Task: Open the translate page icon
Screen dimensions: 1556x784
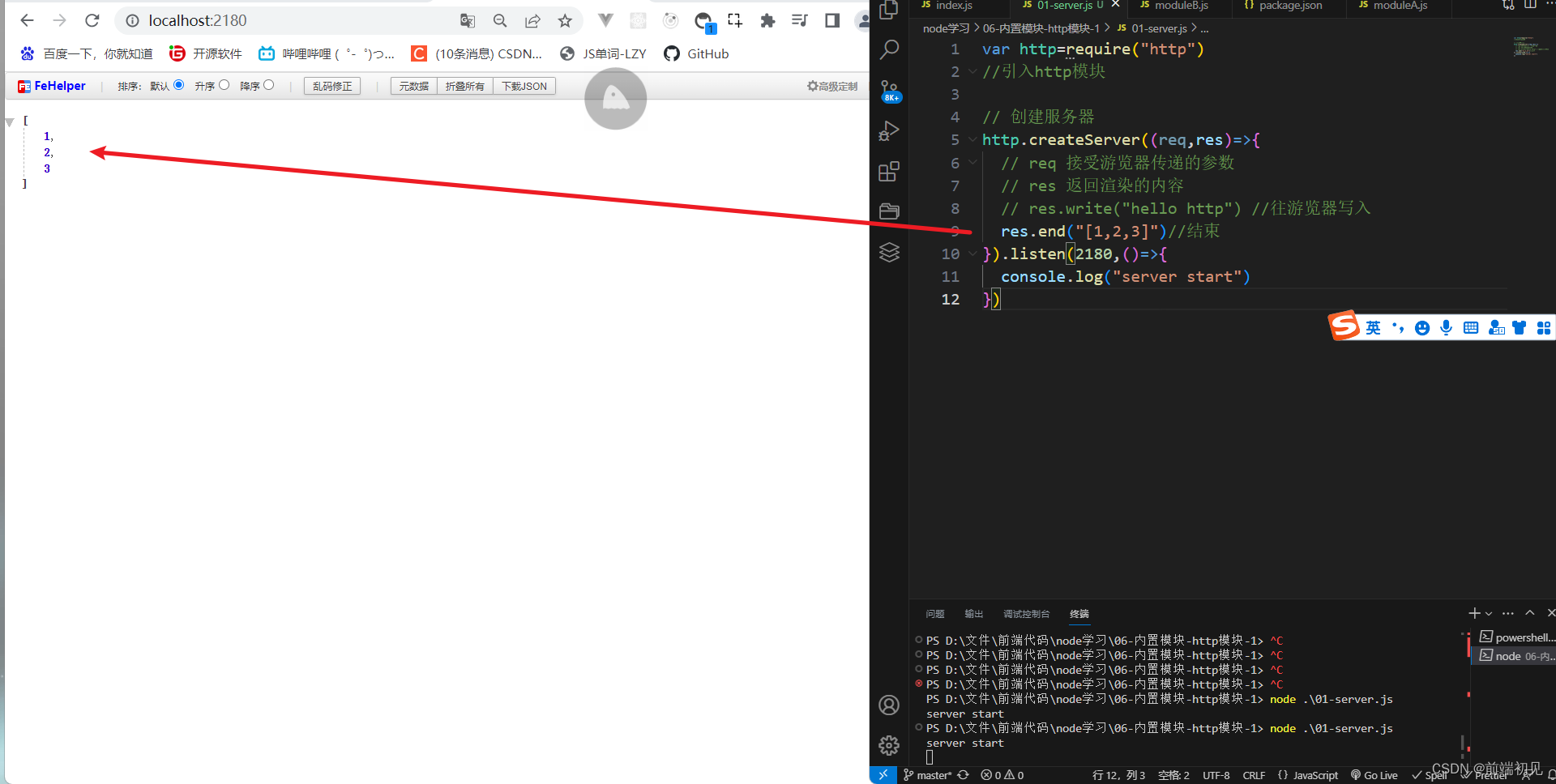Action: (x=468, y=21)
